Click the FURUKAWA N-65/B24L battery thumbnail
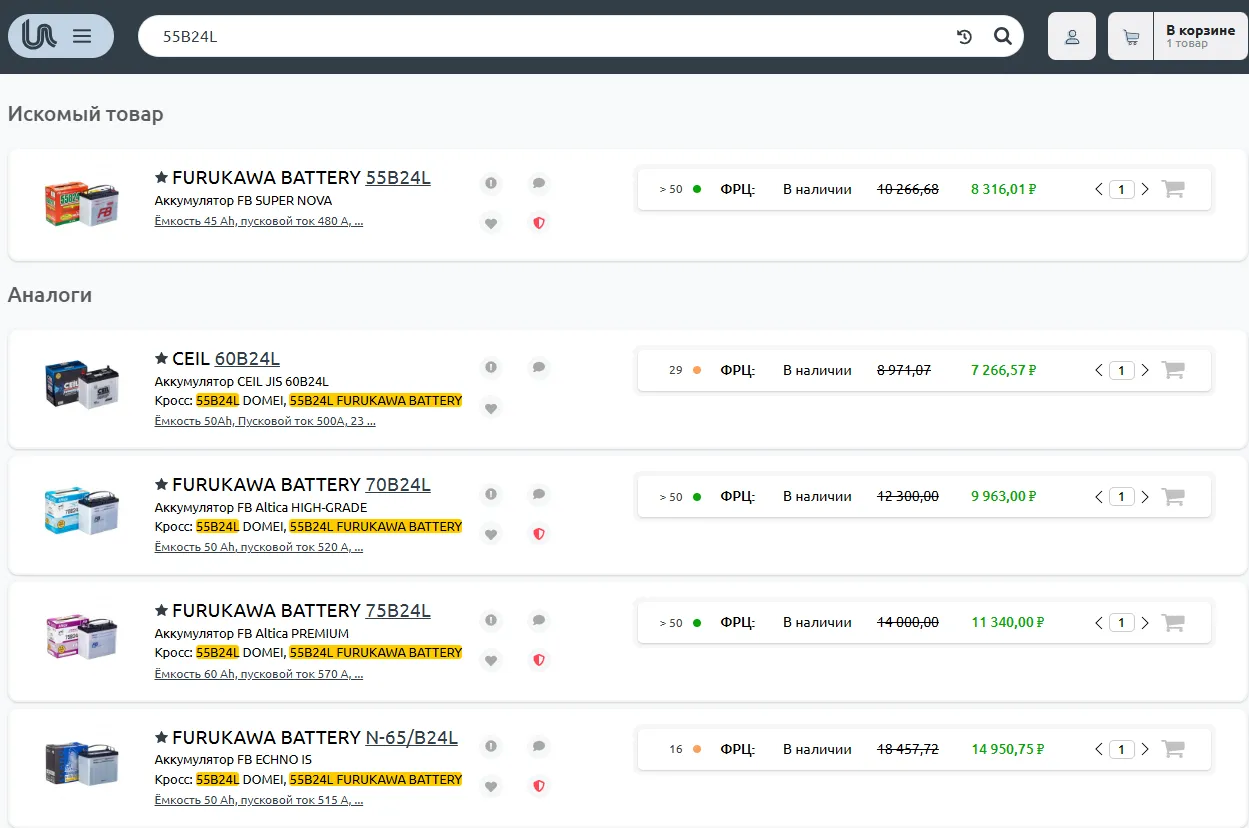Viewport: 1249px width, 828px height. click(x=82, y=763)
